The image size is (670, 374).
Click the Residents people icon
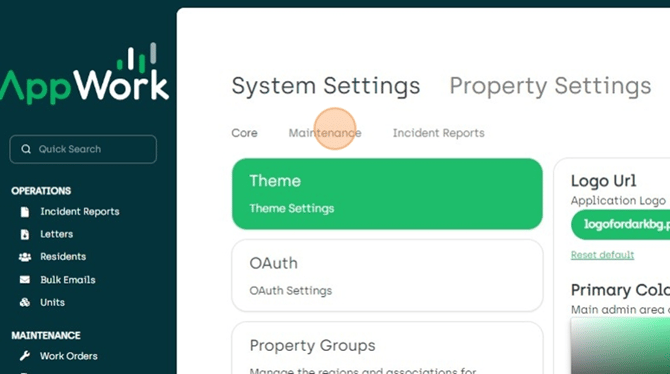point(25,257)
